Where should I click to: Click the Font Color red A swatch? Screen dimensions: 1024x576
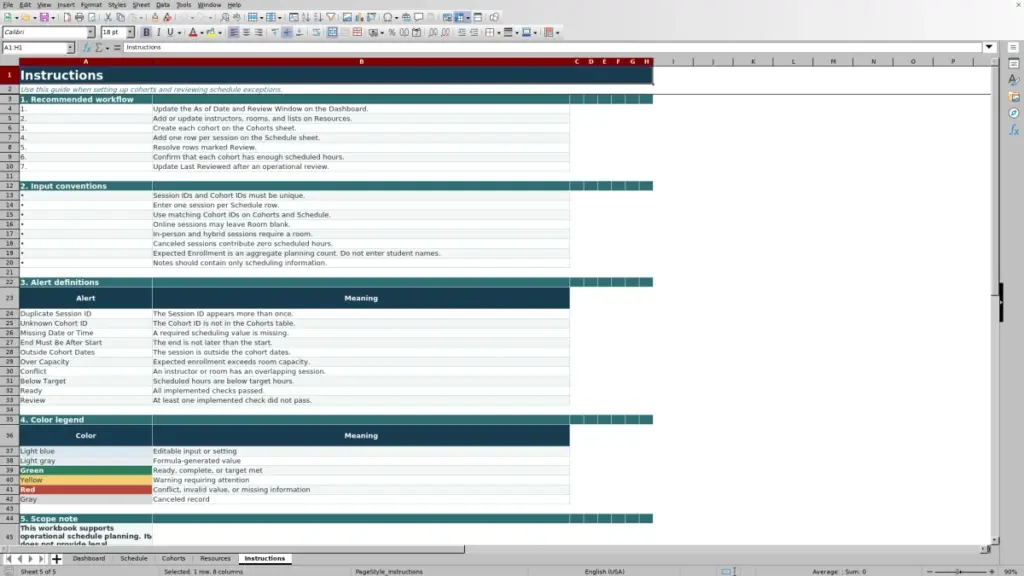pyautogui.click(x=193, y=32)
